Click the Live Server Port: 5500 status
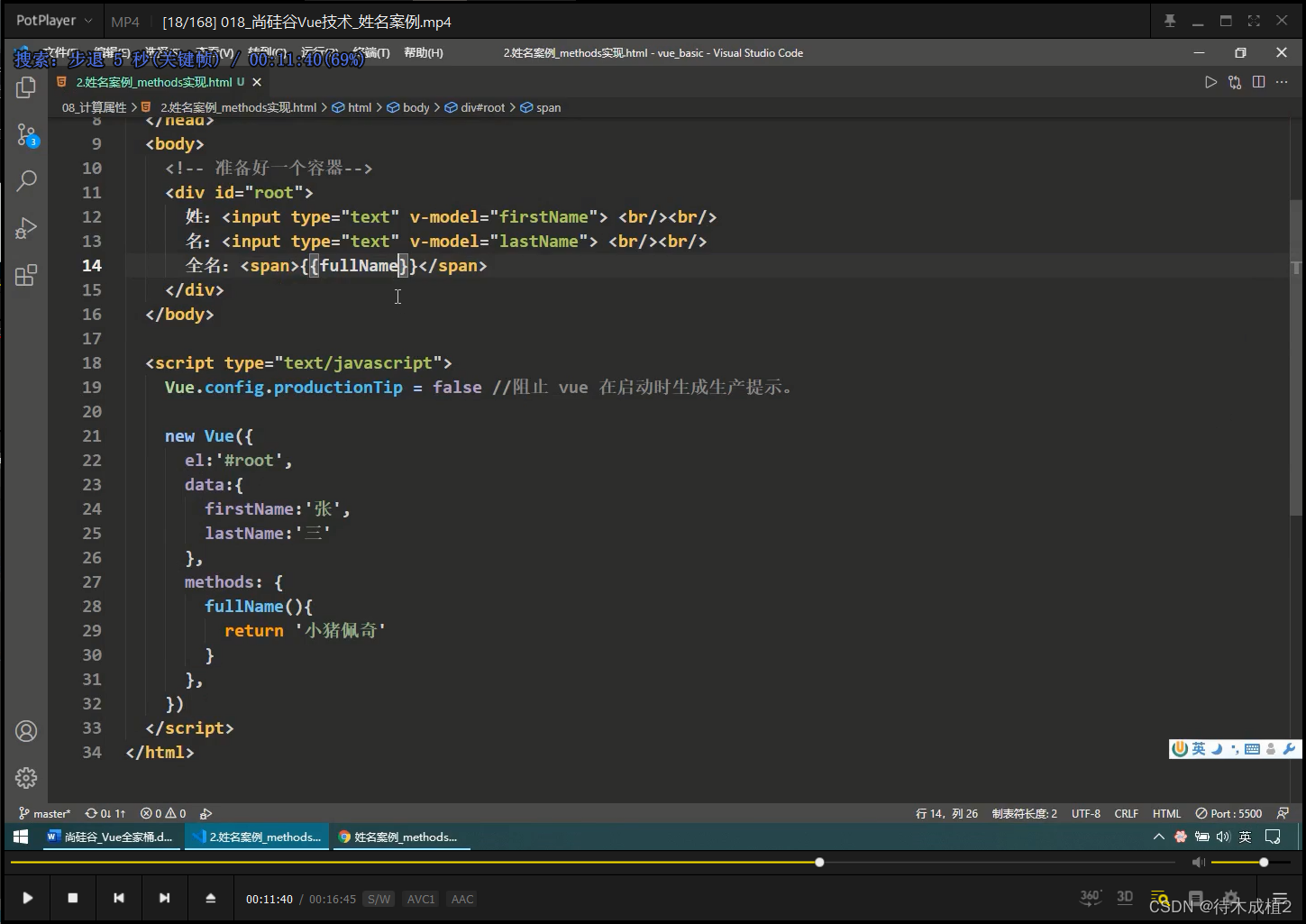The image size is (1306, 924). pyautogui.click(x=1228, y=813)
